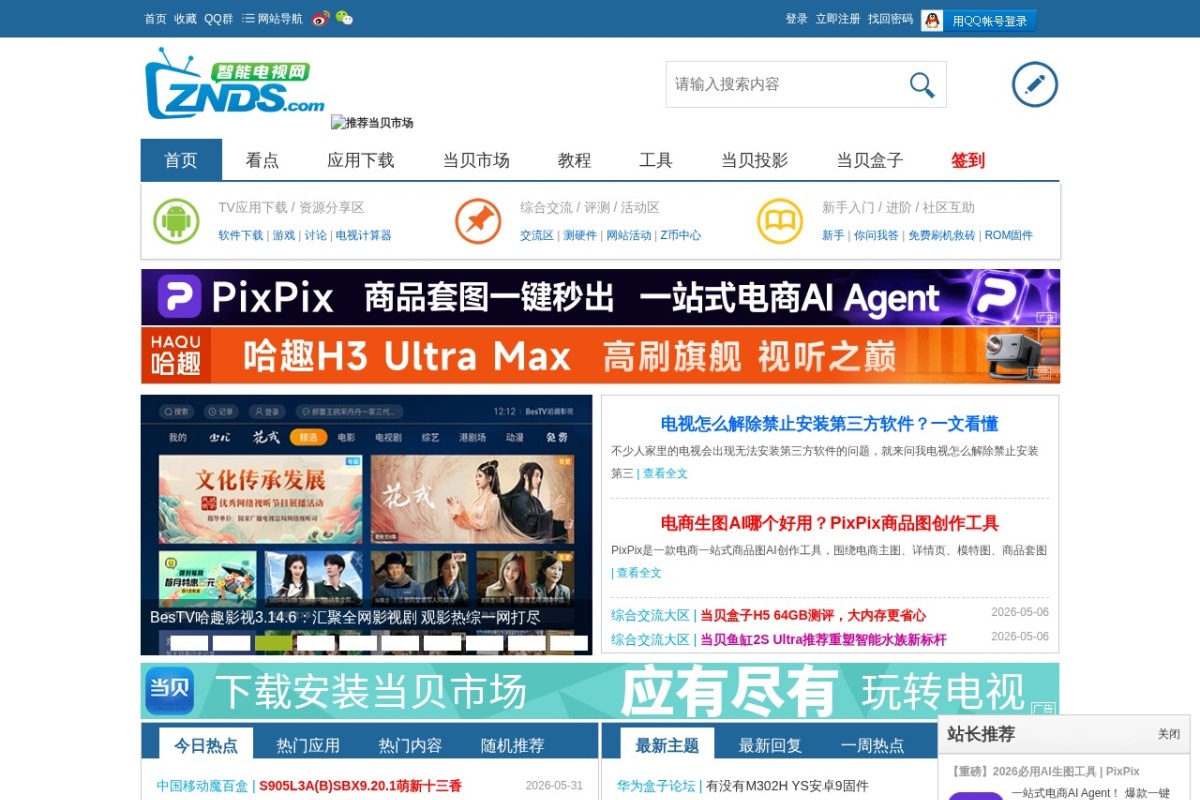Click the 找回密码 link
Viewport: 1200px width, 800px height.
pos(890,19)
